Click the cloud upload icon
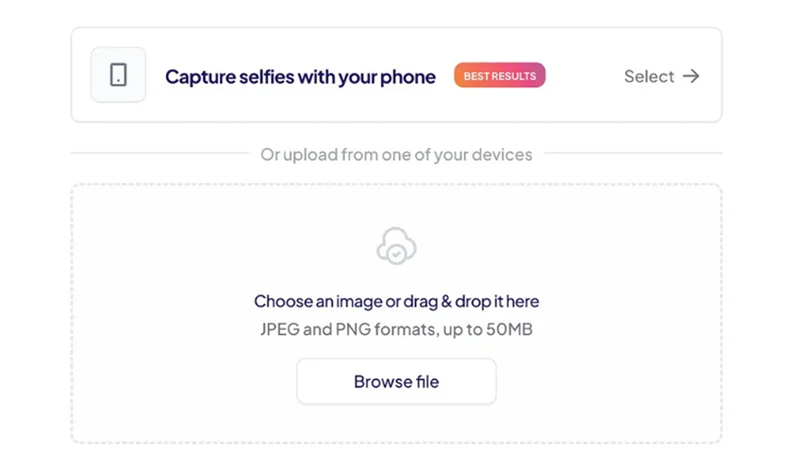 396,246
